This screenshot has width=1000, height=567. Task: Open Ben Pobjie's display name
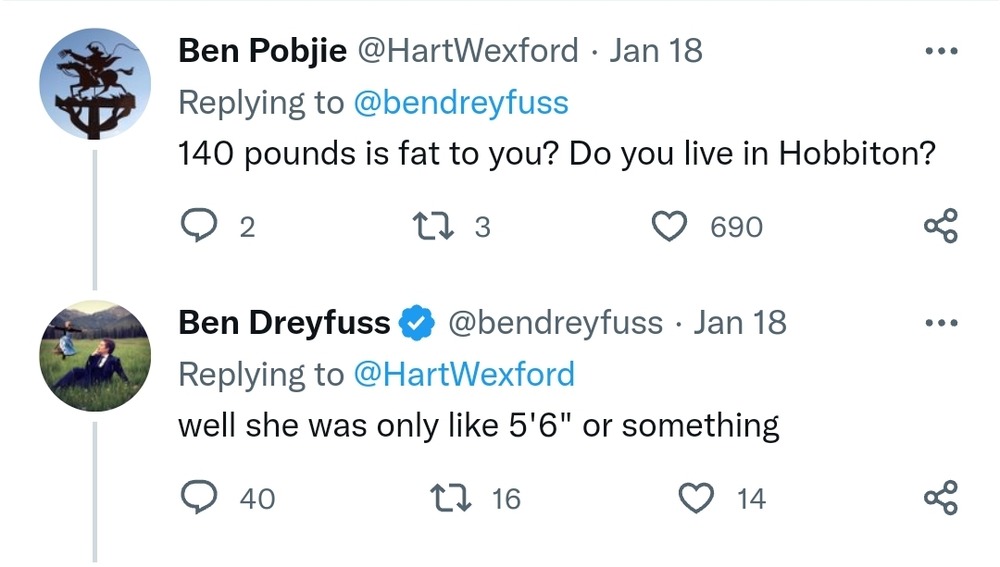[x=262, y=50]
